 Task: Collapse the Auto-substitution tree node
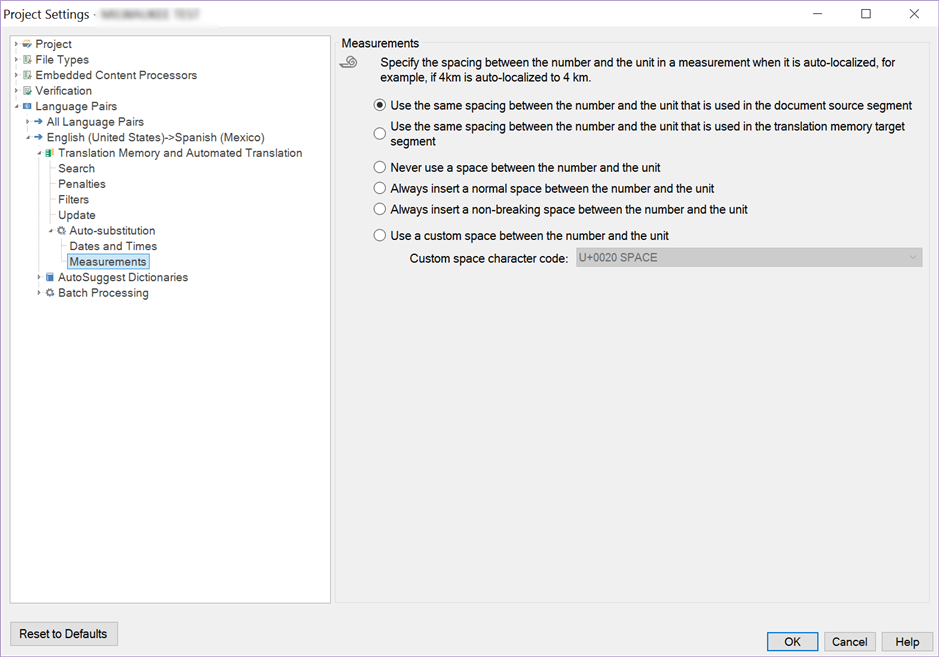pos(51,231)
